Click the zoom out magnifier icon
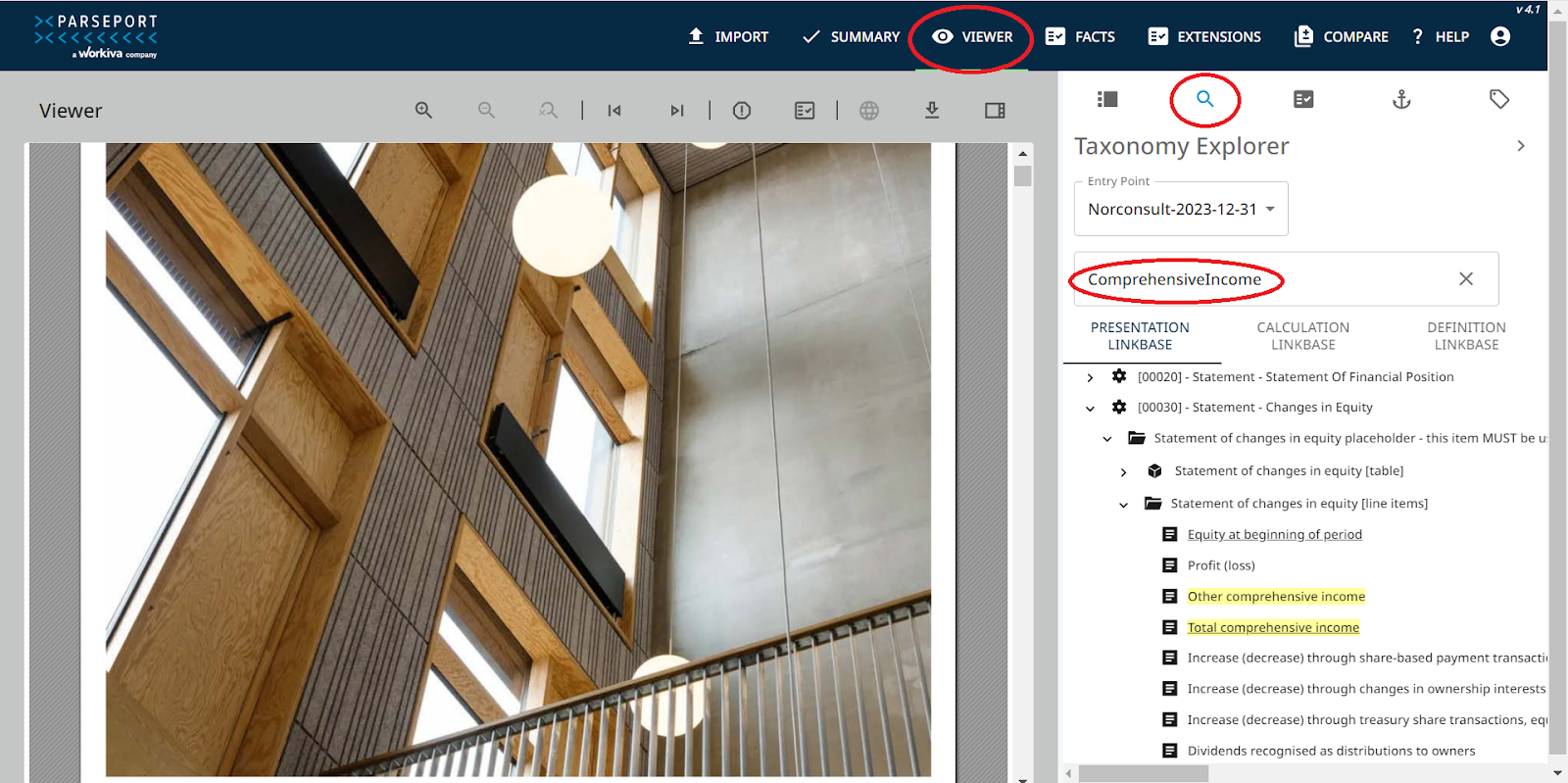The image size is (1568, 783). (486, 111)
